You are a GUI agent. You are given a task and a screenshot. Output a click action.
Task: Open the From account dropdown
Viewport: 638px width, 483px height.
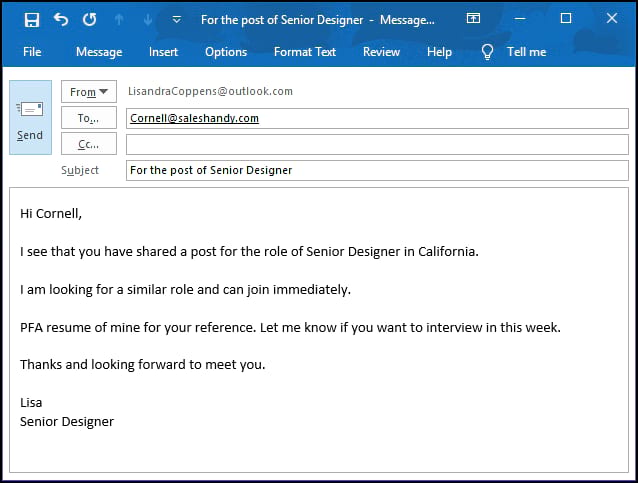89,92
